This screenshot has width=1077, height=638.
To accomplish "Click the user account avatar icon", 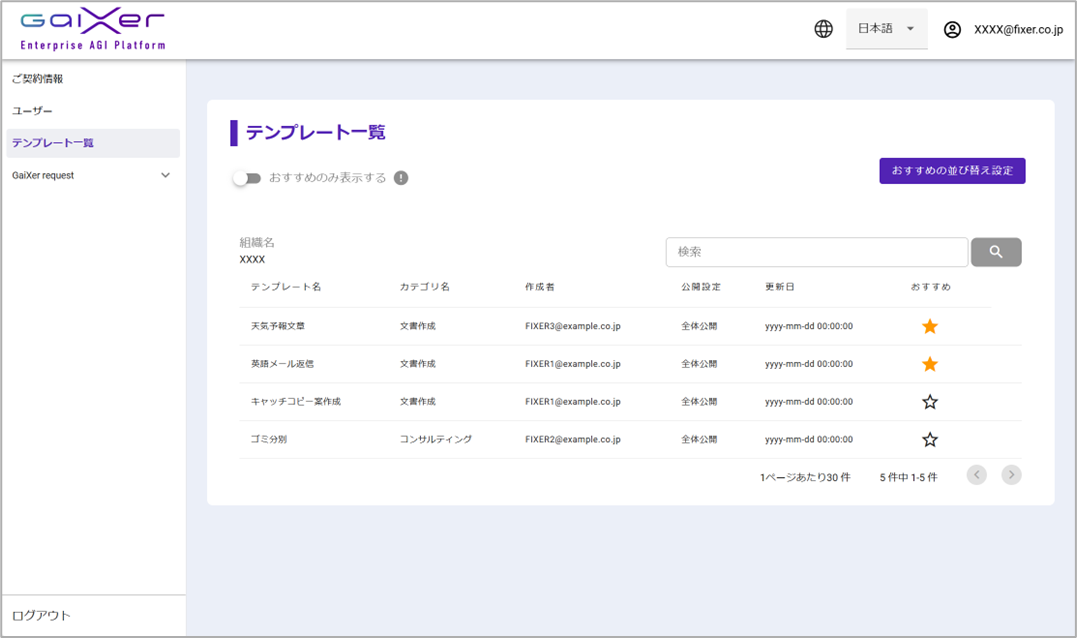I will 952,30.
